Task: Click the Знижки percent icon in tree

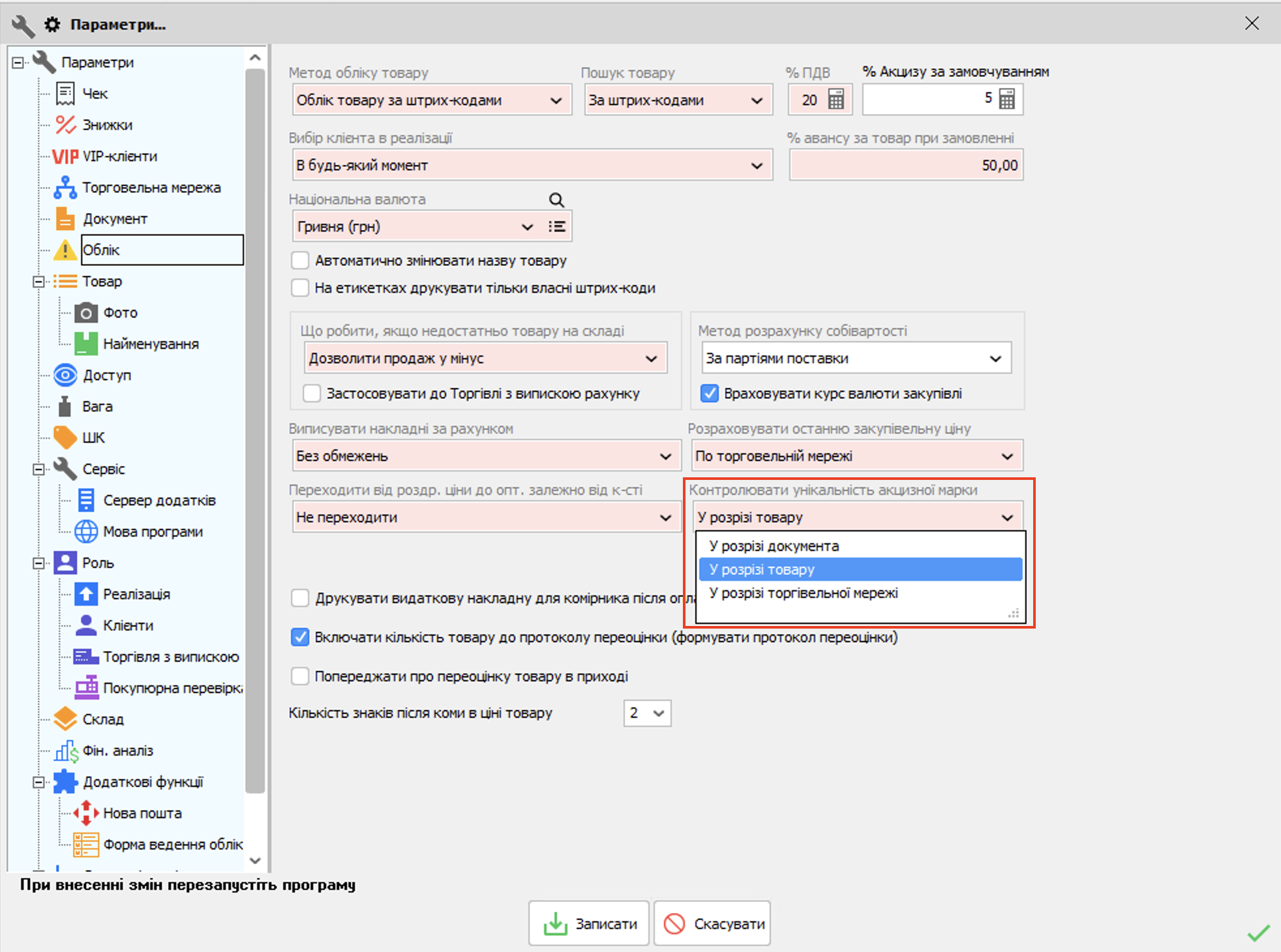Action: point(65,125)
